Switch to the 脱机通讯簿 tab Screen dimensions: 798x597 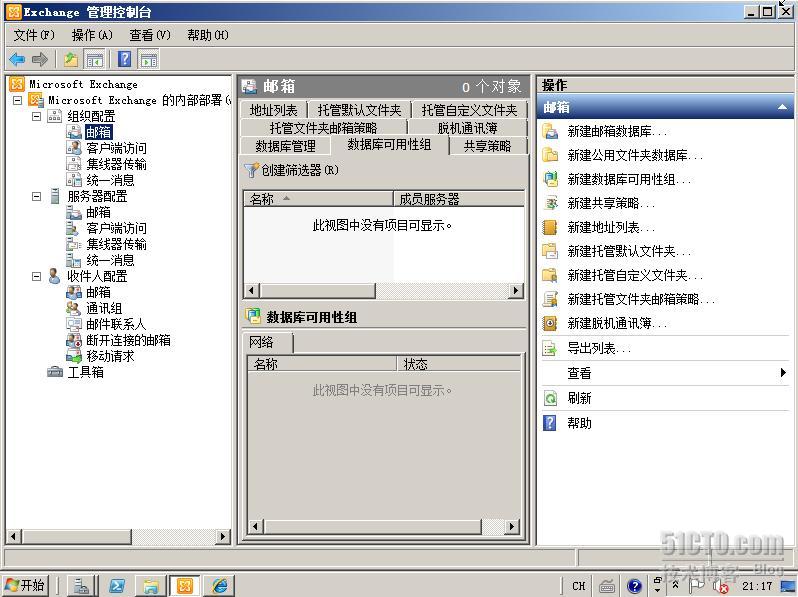(x=467, y=128)
